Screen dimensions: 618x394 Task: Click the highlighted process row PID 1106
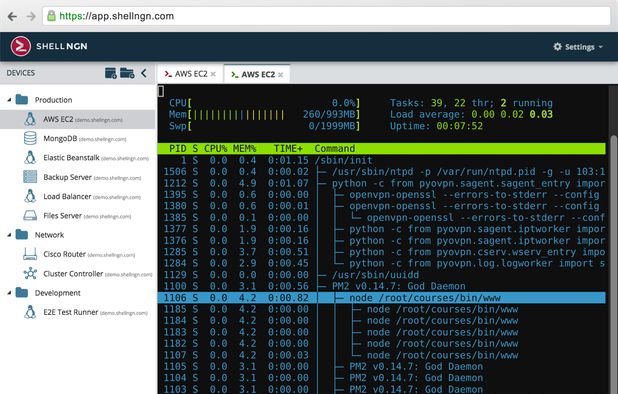pos(382,298)
